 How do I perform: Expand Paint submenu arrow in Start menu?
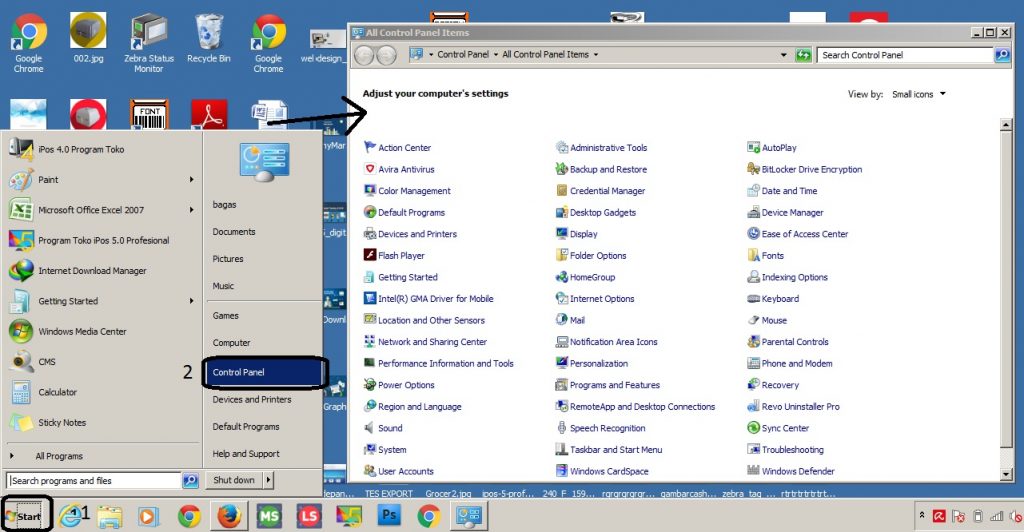[x=191, y=180]
